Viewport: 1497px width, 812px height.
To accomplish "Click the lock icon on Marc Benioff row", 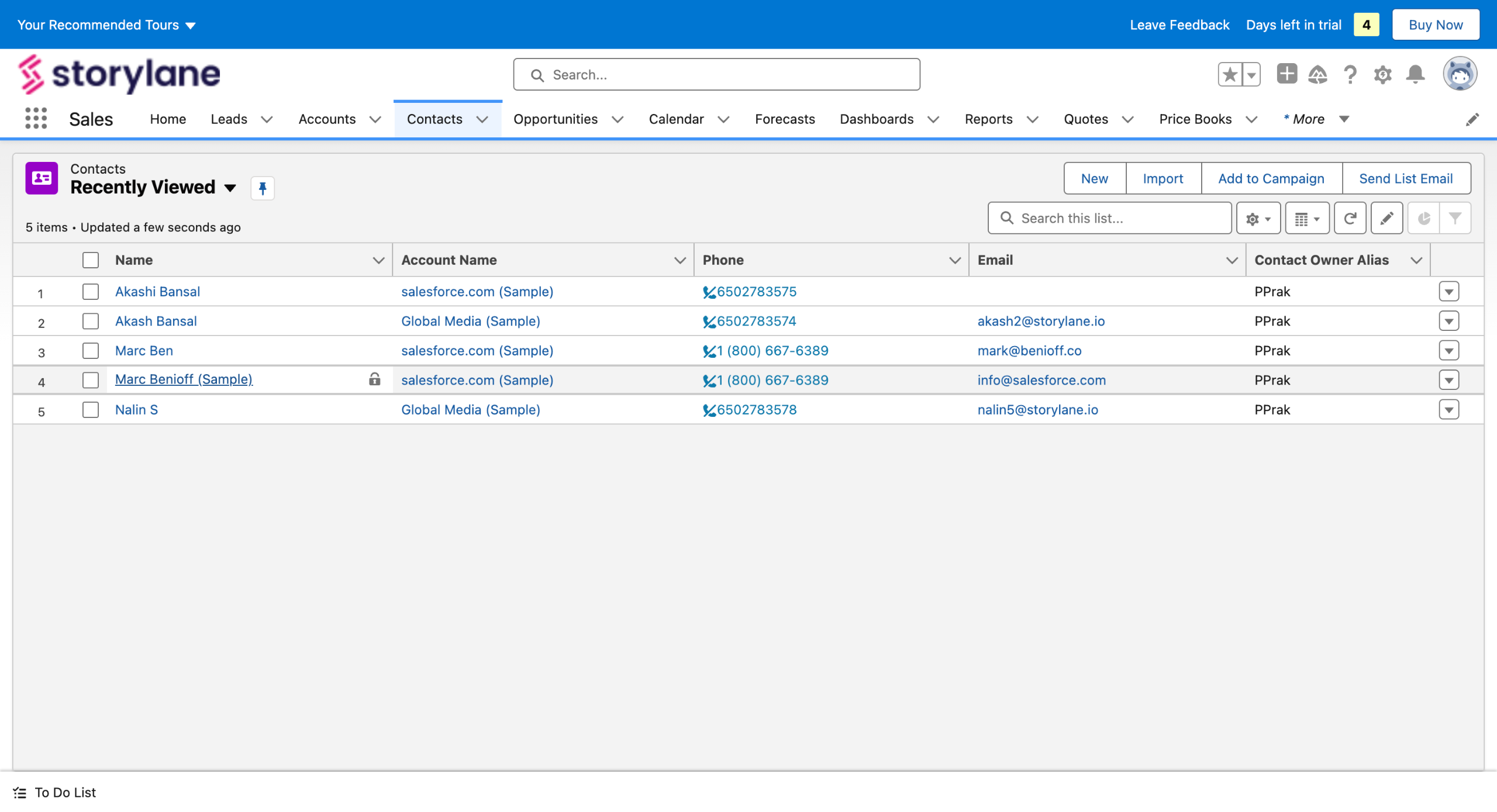I will click(x=374, y=379).
